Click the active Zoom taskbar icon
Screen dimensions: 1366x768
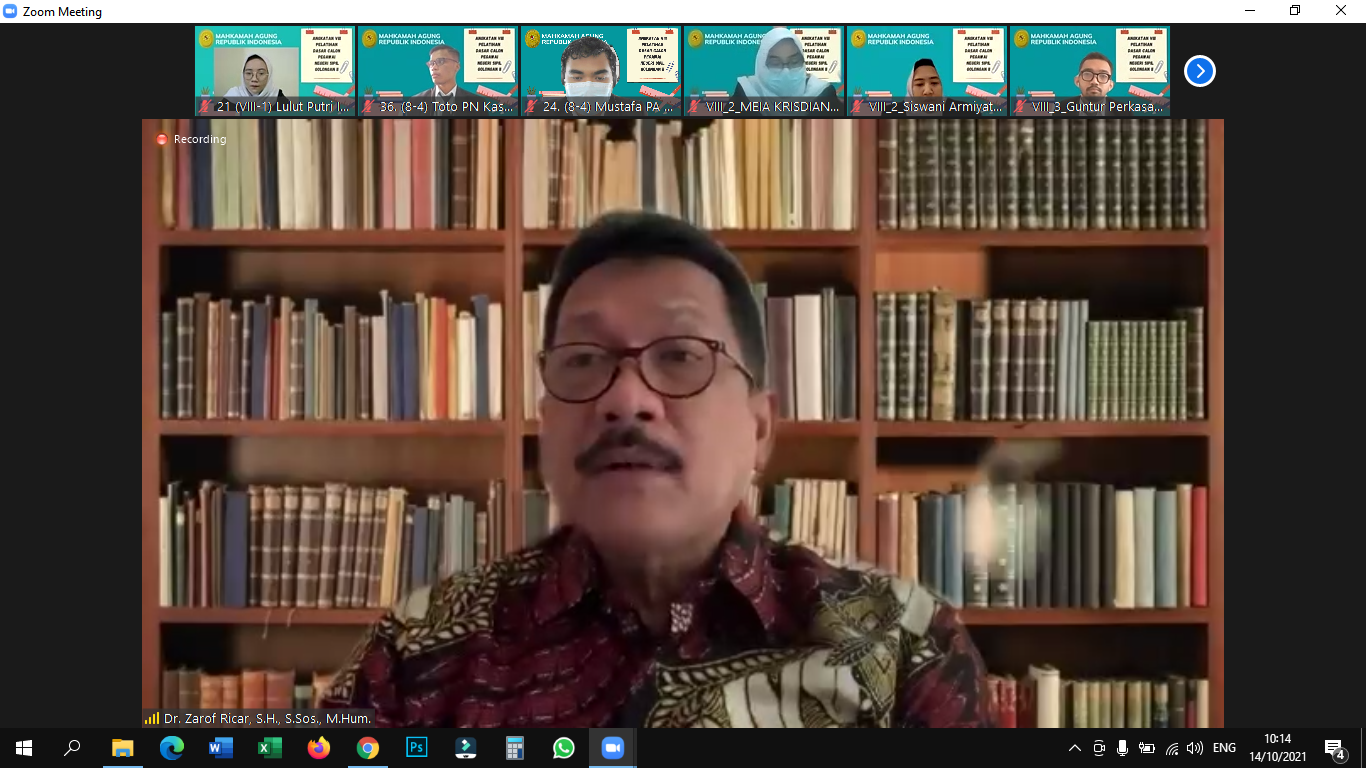(612, 748)
